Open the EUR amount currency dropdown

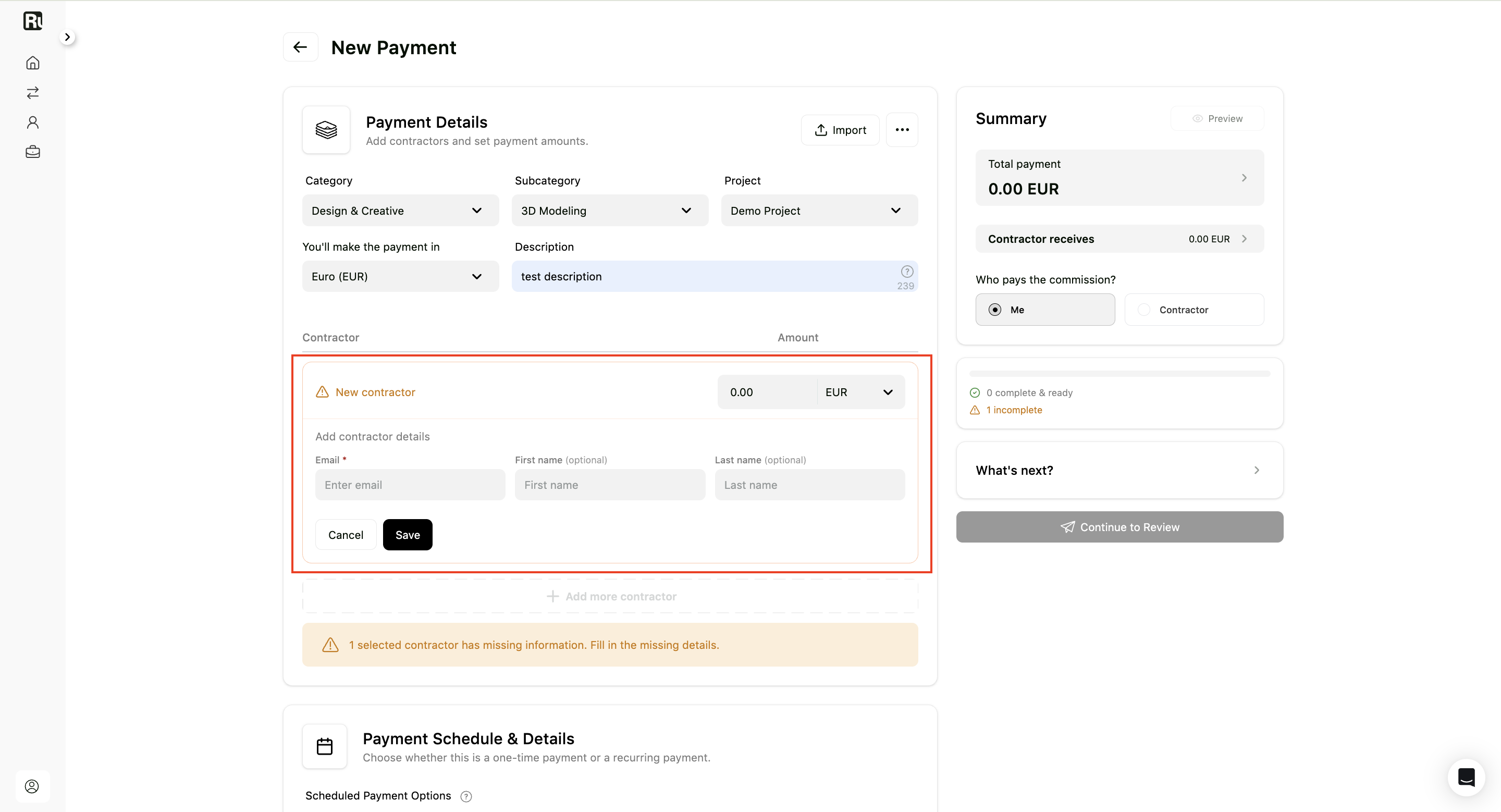(x=860, y=392)
